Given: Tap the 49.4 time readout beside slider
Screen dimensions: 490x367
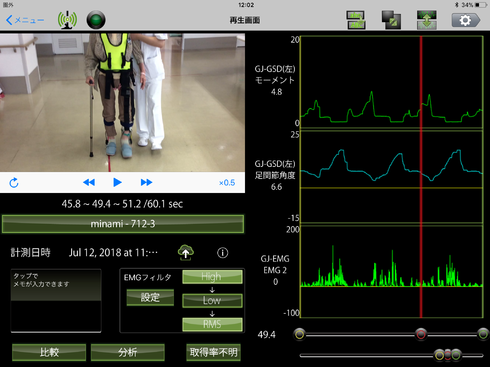Looking at the screenshot, I should [267, 335].
